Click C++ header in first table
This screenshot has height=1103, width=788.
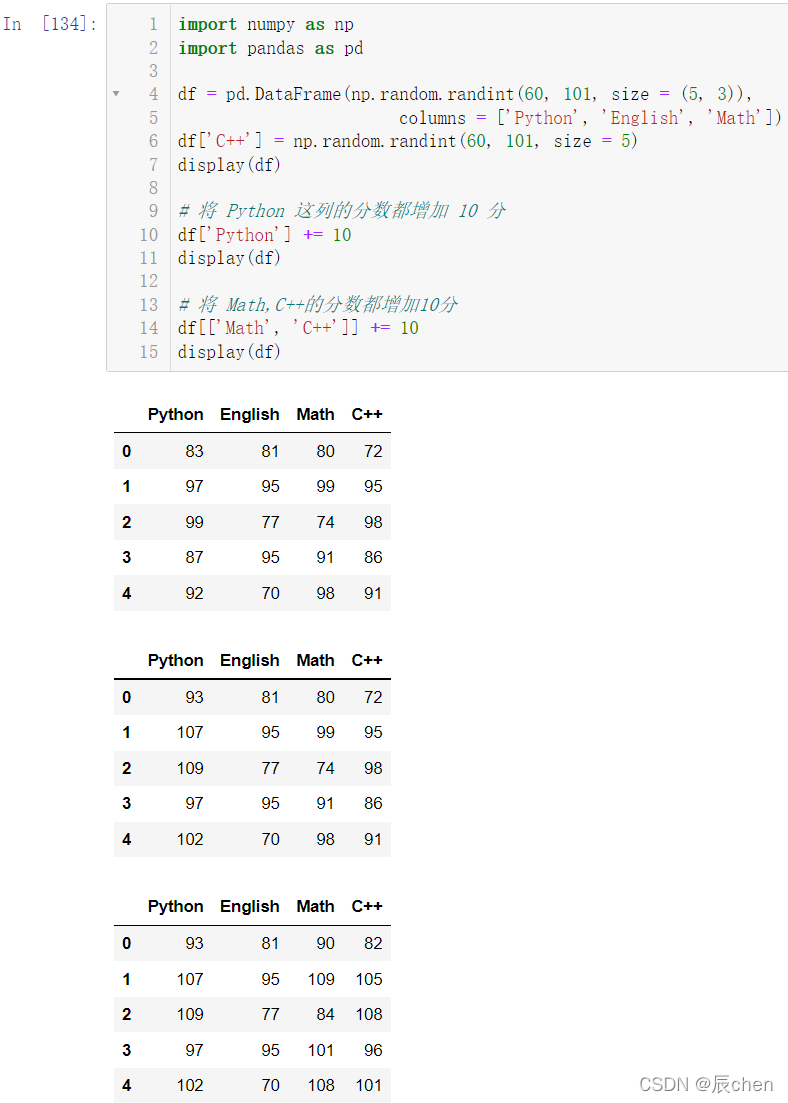367,414
